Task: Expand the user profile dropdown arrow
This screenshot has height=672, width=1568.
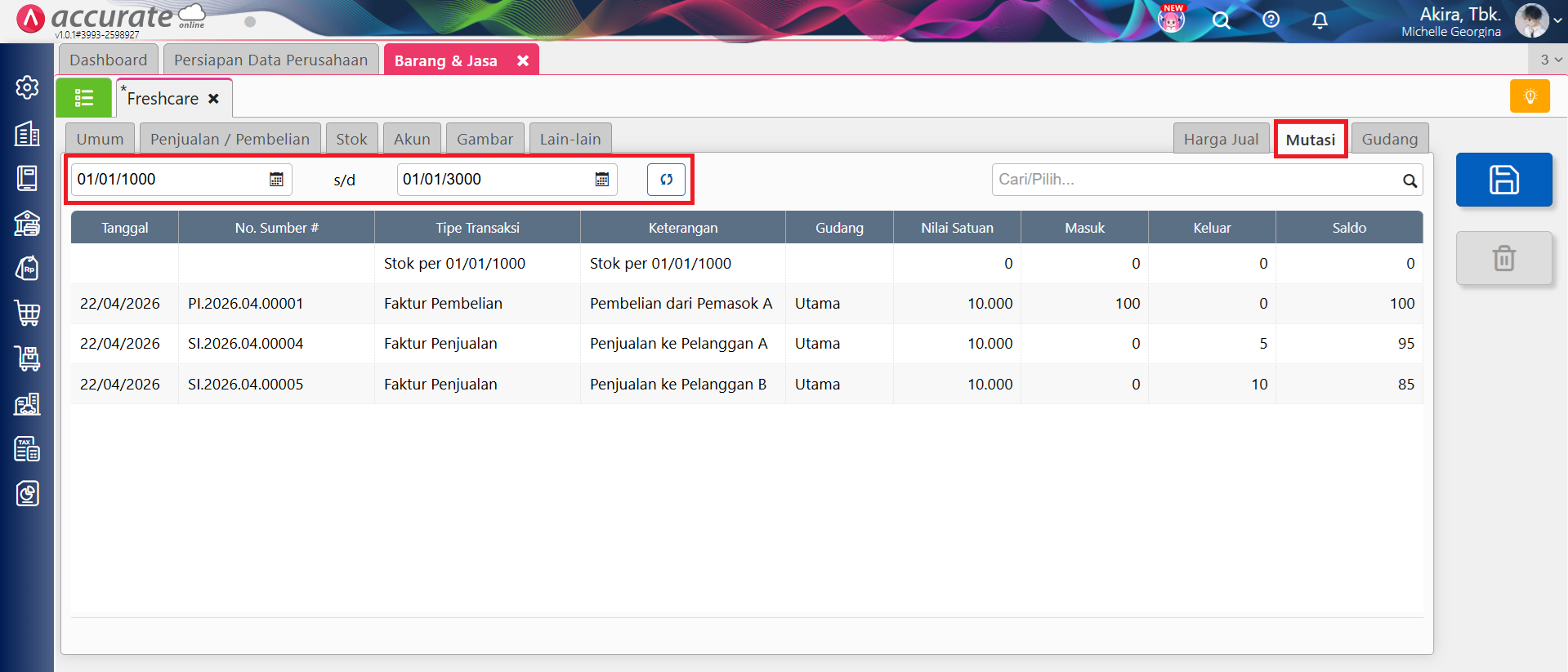Action: (x=1557, y=21)
